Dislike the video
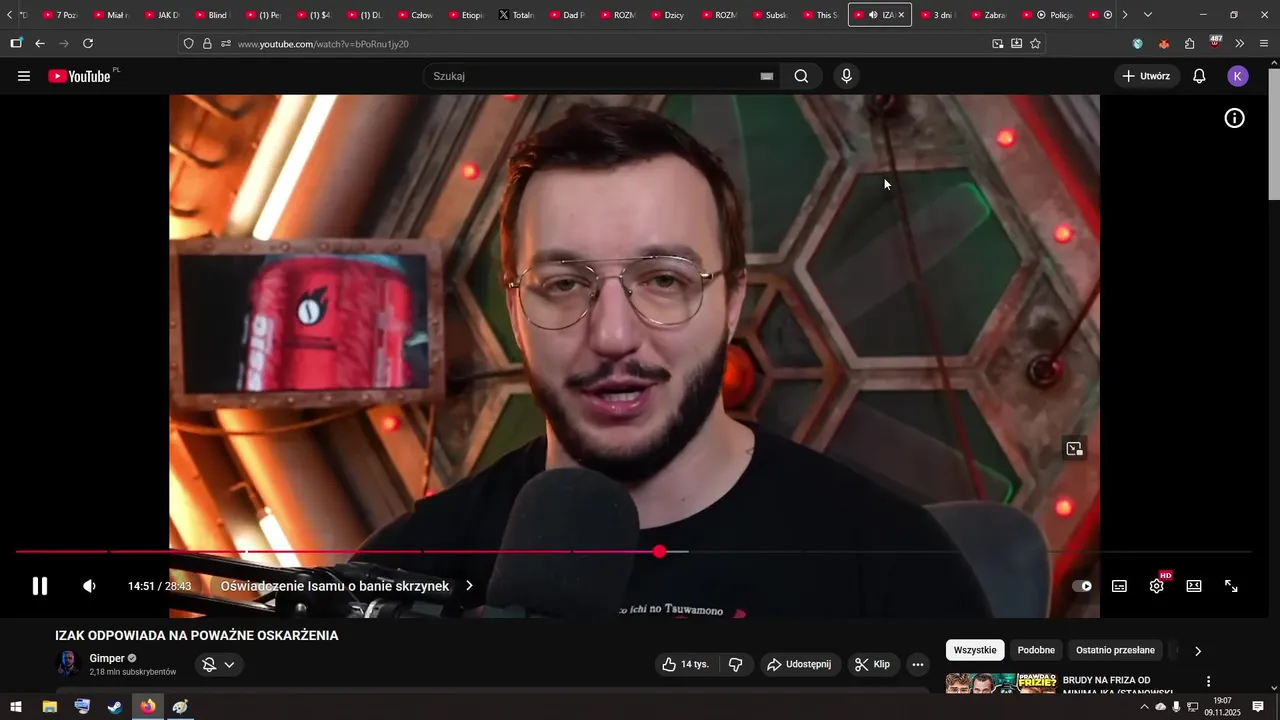 [735, 664]
